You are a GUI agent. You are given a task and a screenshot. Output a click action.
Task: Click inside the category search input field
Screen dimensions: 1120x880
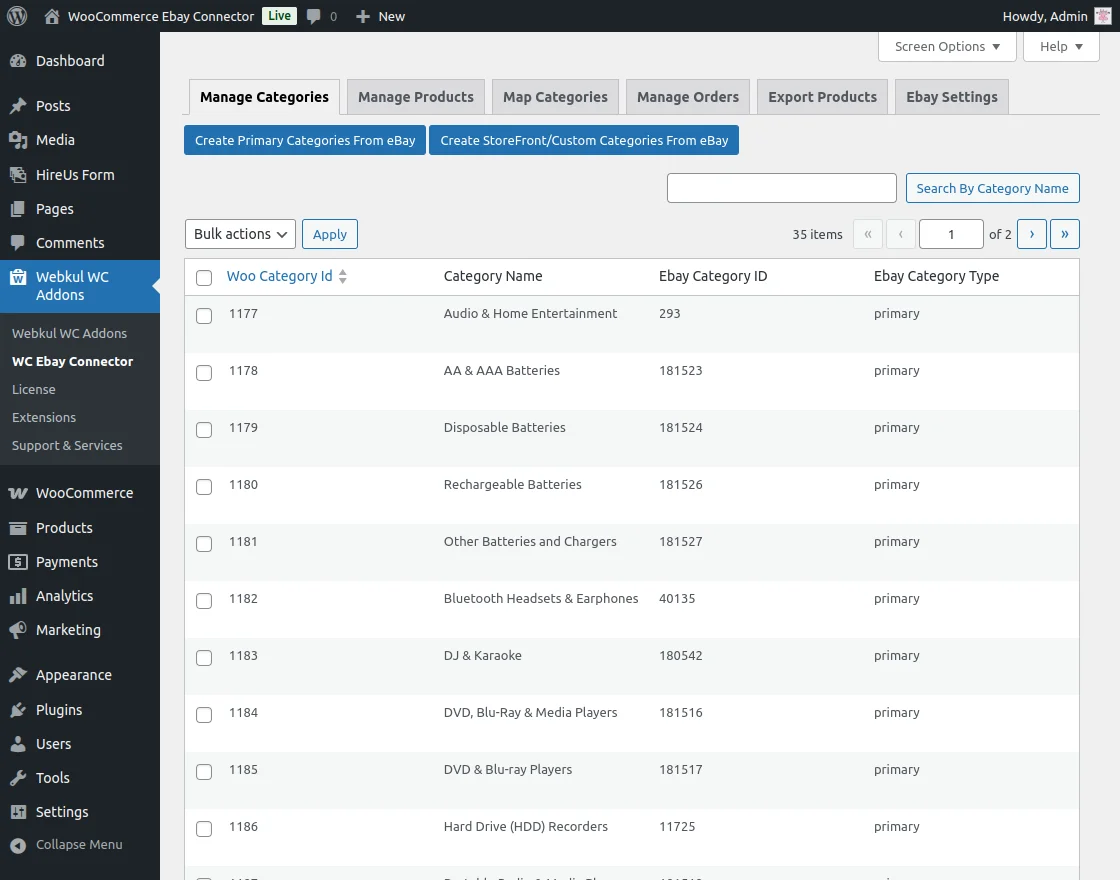pyautogui.click(x=781, y=188)
